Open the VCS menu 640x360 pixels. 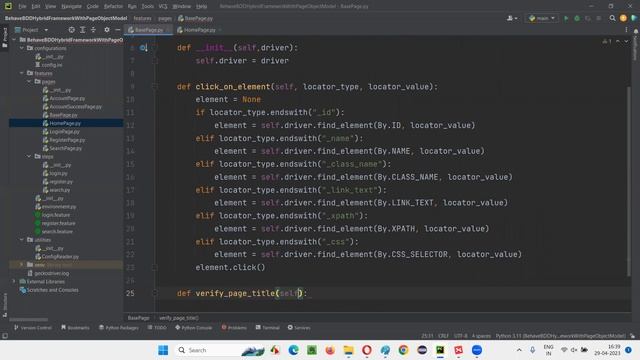[163, 7]
